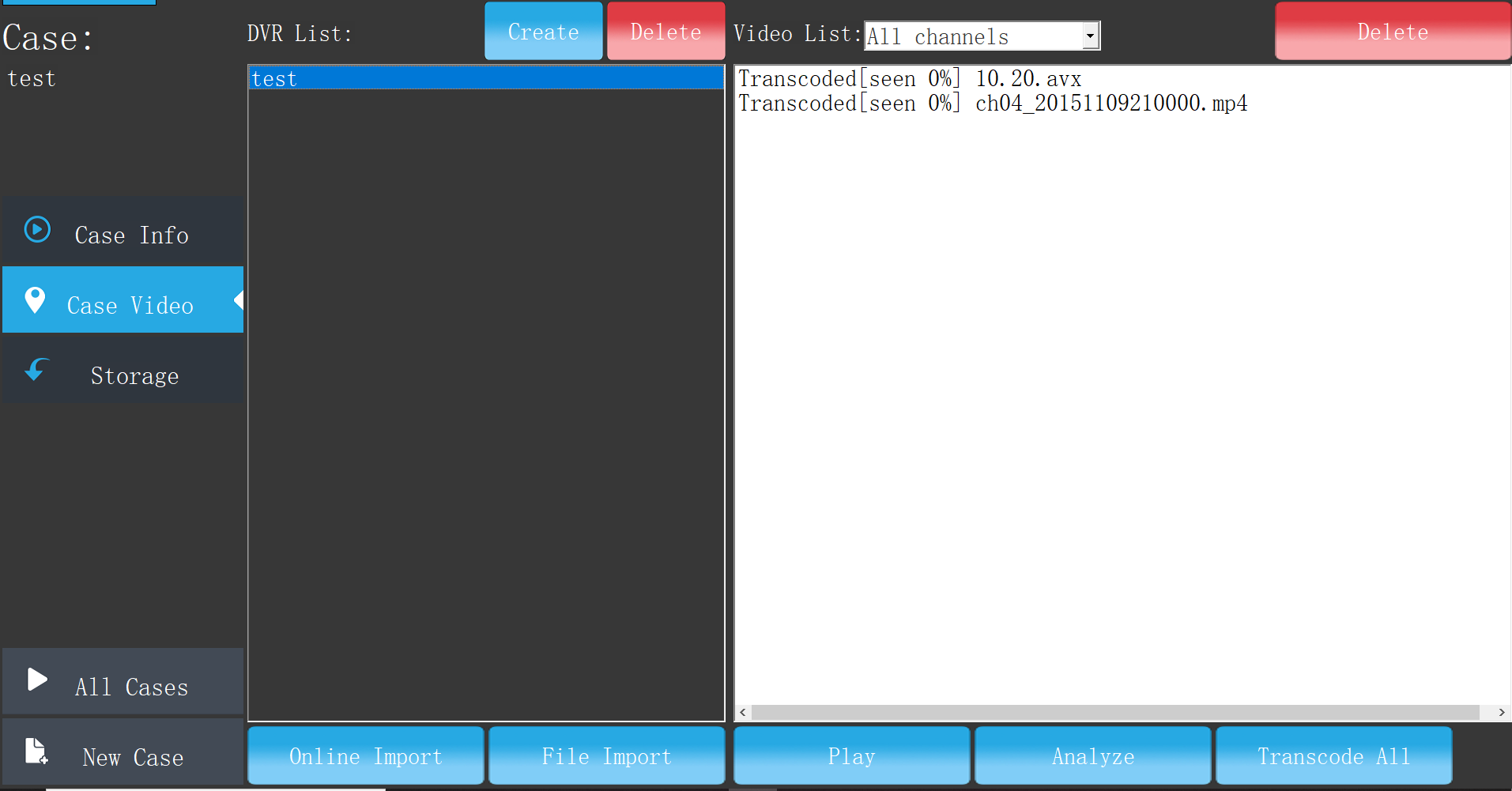Select the All channels combo box

coord(974,36)
